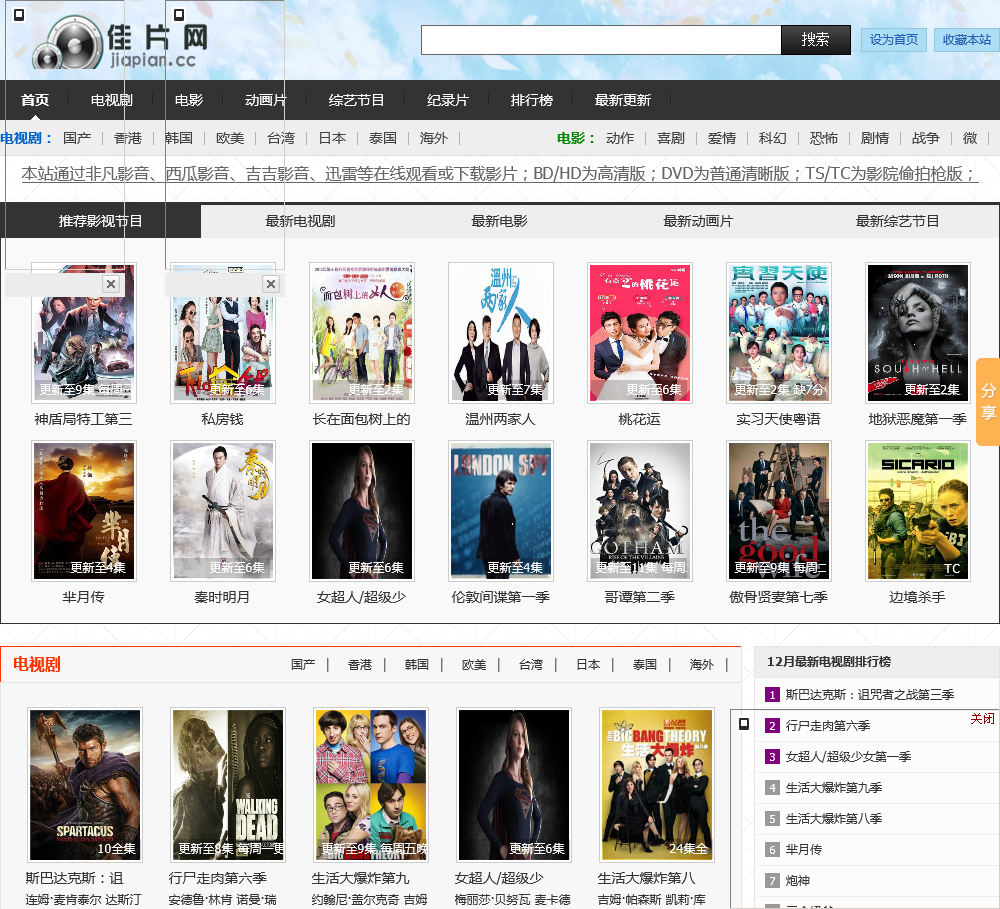Click 动作 movie genre link
This screenshot has height=909, width=1000.
click(620, 138)
